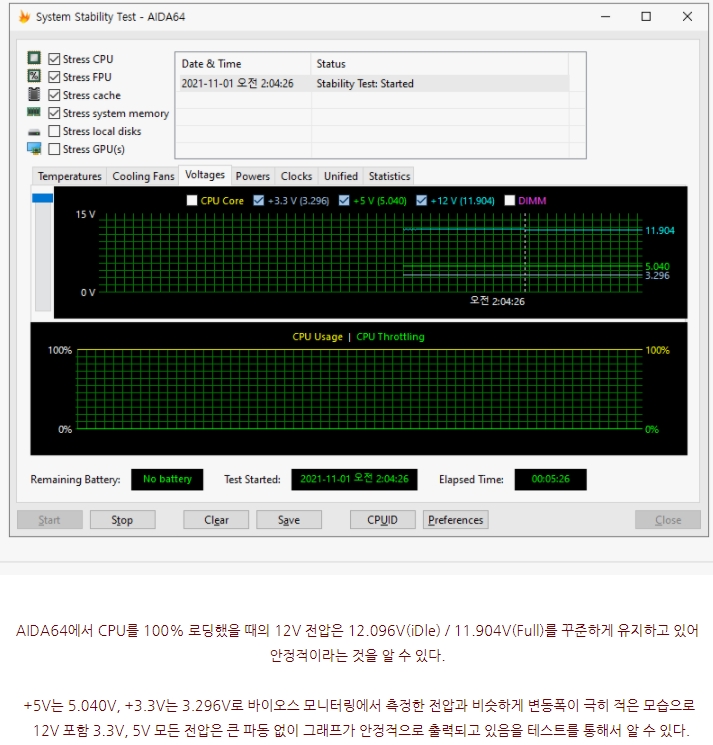
Task: Hide the +3.3 V line in the graph
Action: coord(258,201)
